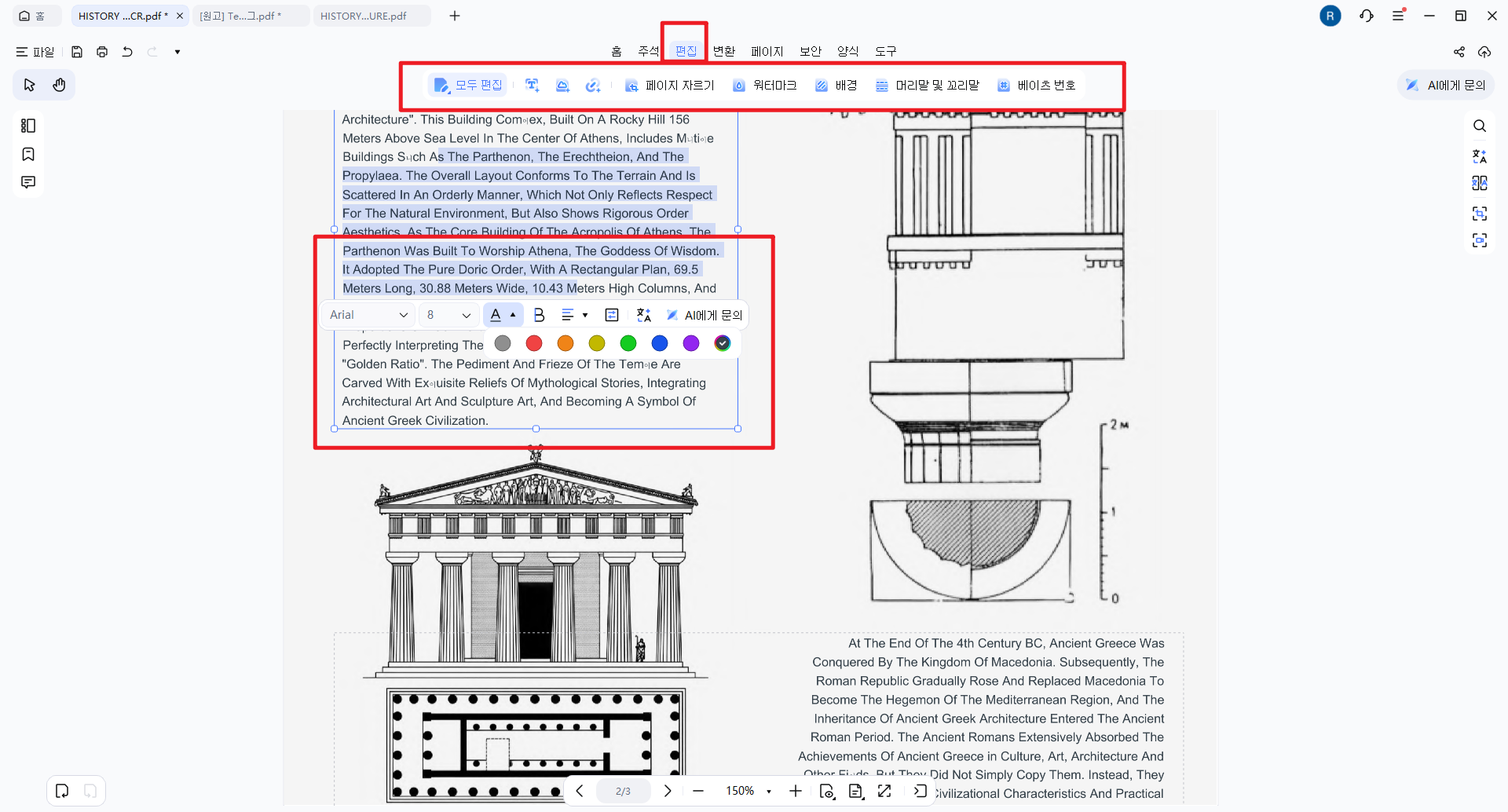Click the 2/3 page number field
Image resolution: width=1508 pixels, height=812 pixels.
click(x=623, y=791)
